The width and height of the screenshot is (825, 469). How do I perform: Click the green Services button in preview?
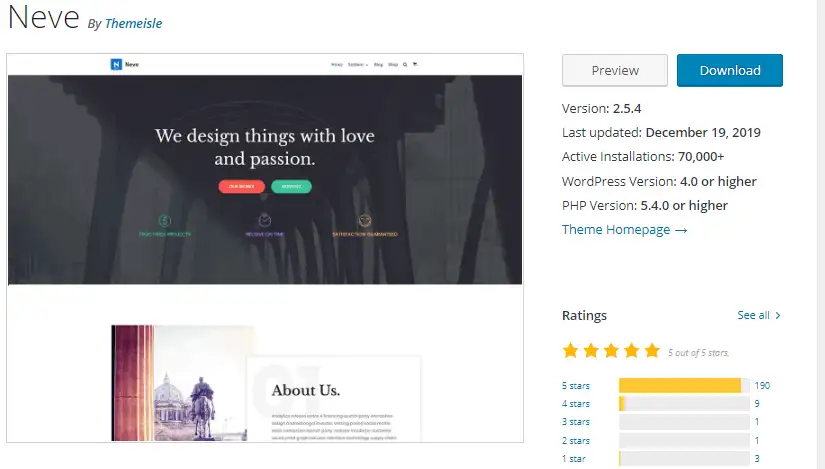[x=291, y=186]
